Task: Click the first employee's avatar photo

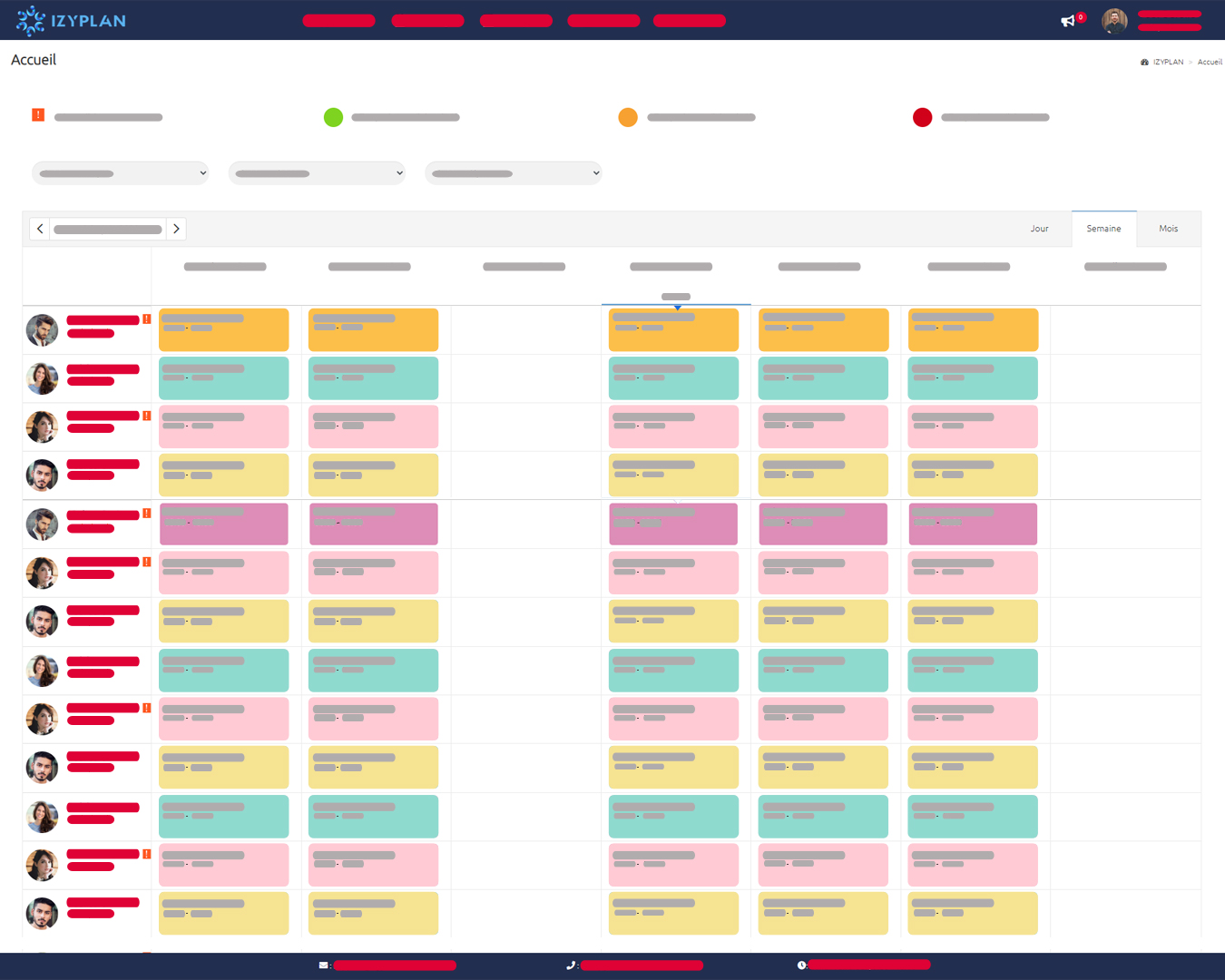Action: (42, 330)
